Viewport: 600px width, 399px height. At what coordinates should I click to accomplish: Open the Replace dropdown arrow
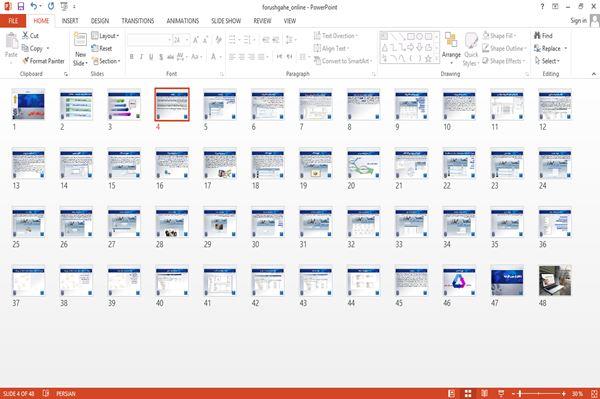[566, 49]
